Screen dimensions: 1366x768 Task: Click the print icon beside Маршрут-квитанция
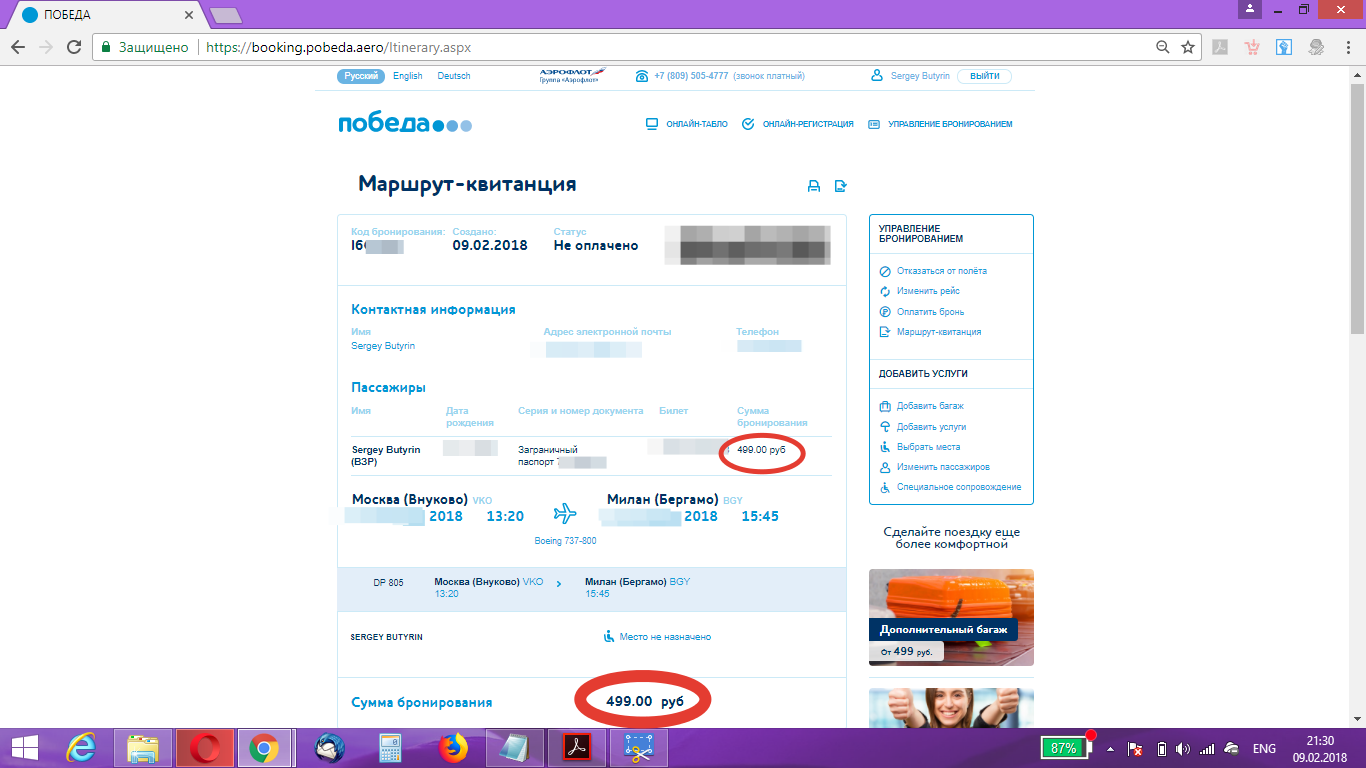coord(814,186)
